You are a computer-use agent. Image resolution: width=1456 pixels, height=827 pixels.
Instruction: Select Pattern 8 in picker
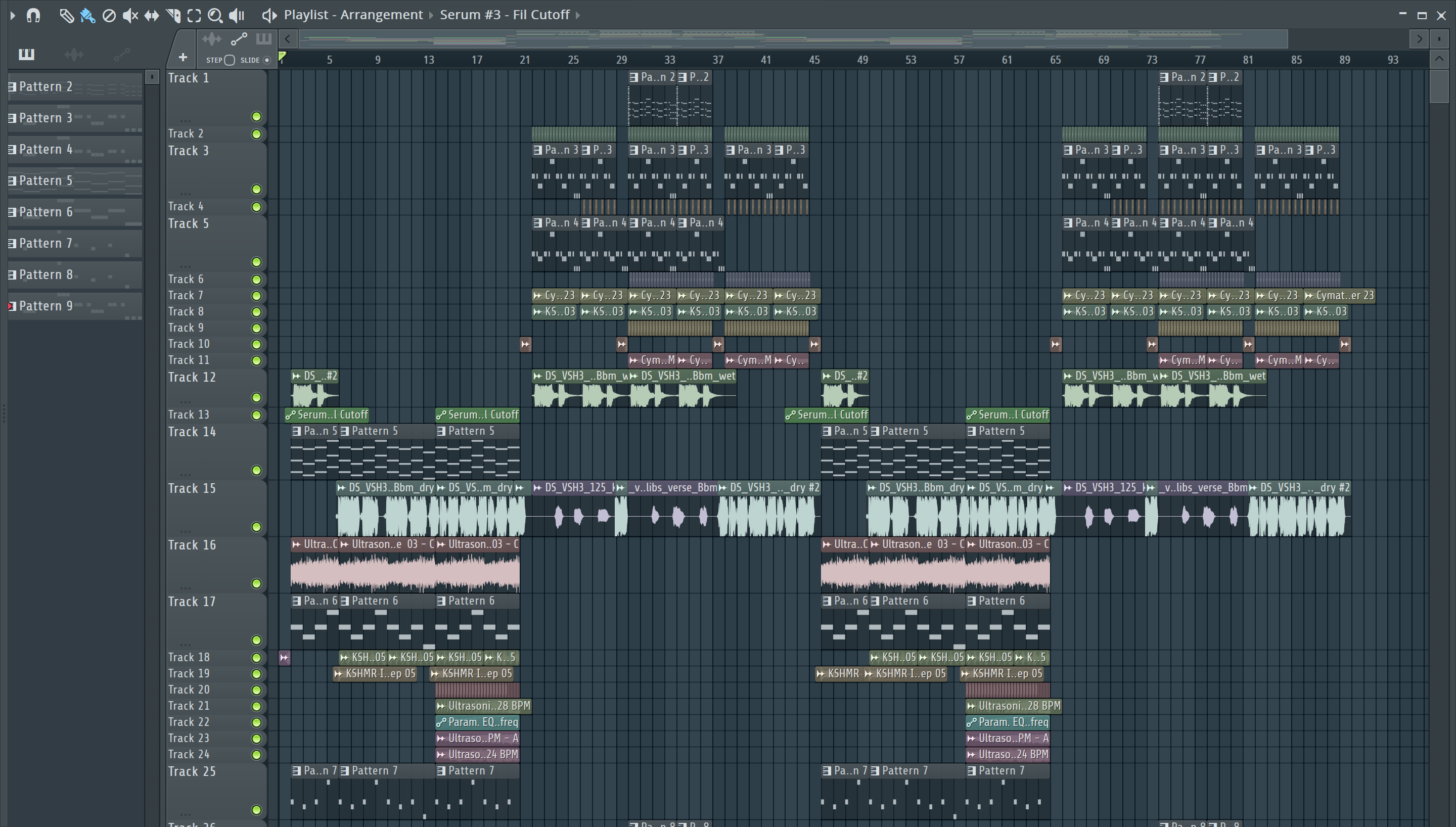[75, 274]
